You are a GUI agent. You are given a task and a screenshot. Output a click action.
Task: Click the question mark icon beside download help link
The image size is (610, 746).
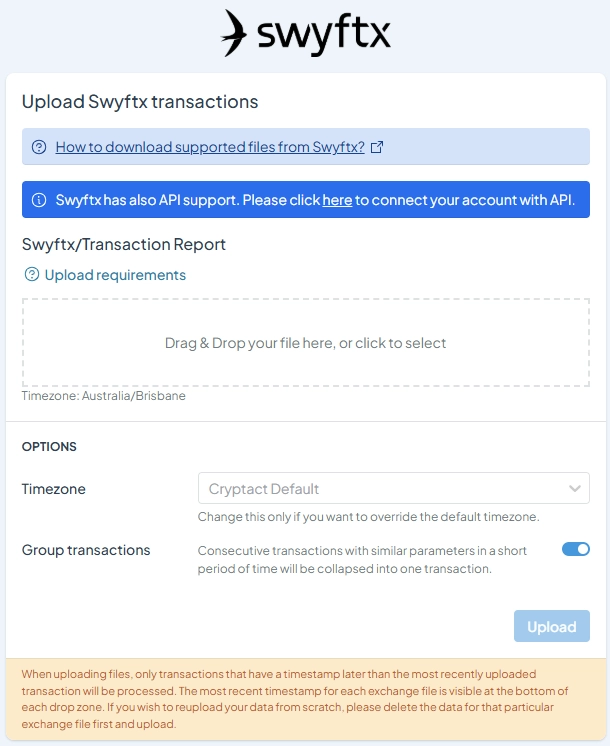pos(39,147)
